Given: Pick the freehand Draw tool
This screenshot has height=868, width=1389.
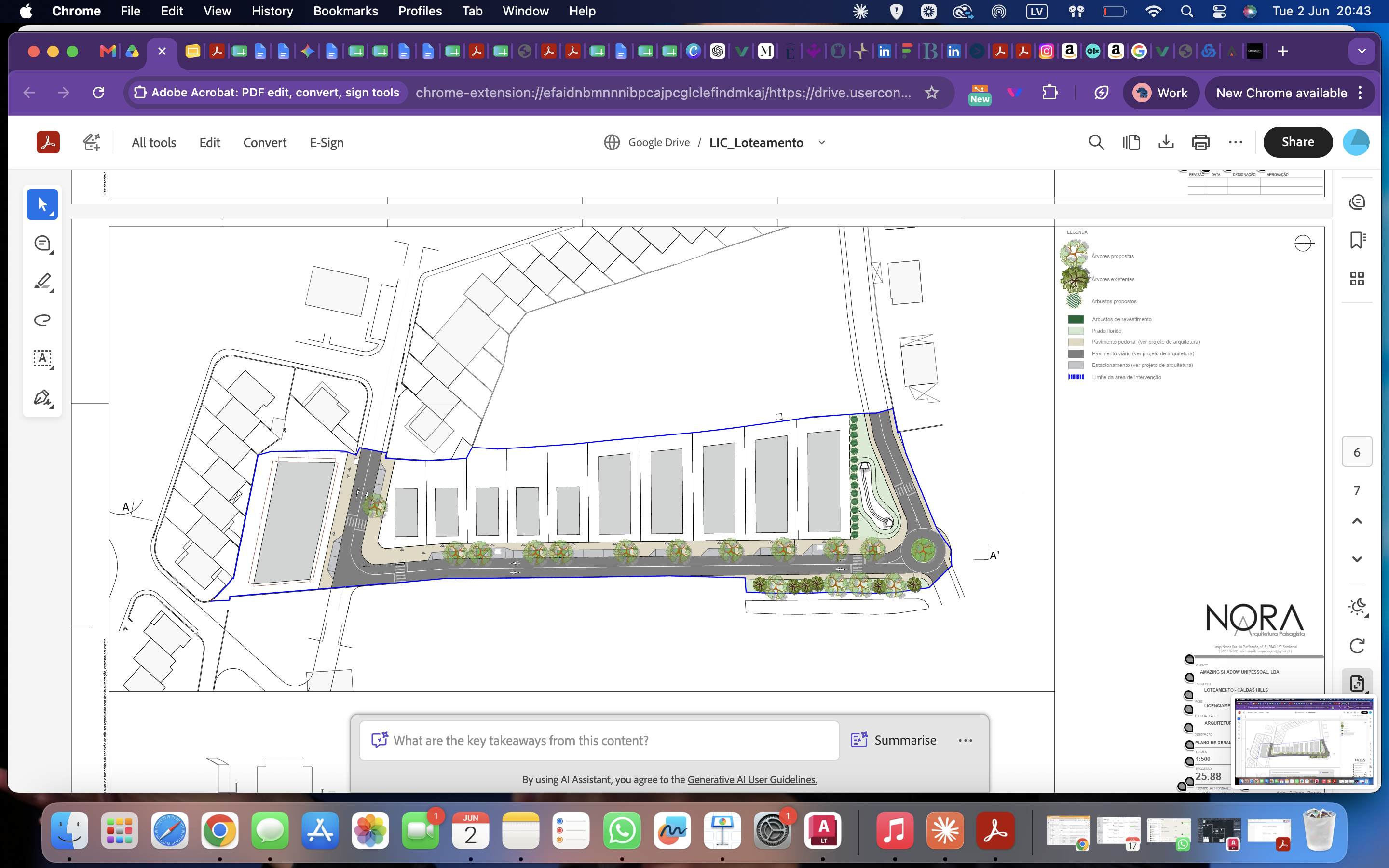Looking at the screenshot, I should coord(42,320).
